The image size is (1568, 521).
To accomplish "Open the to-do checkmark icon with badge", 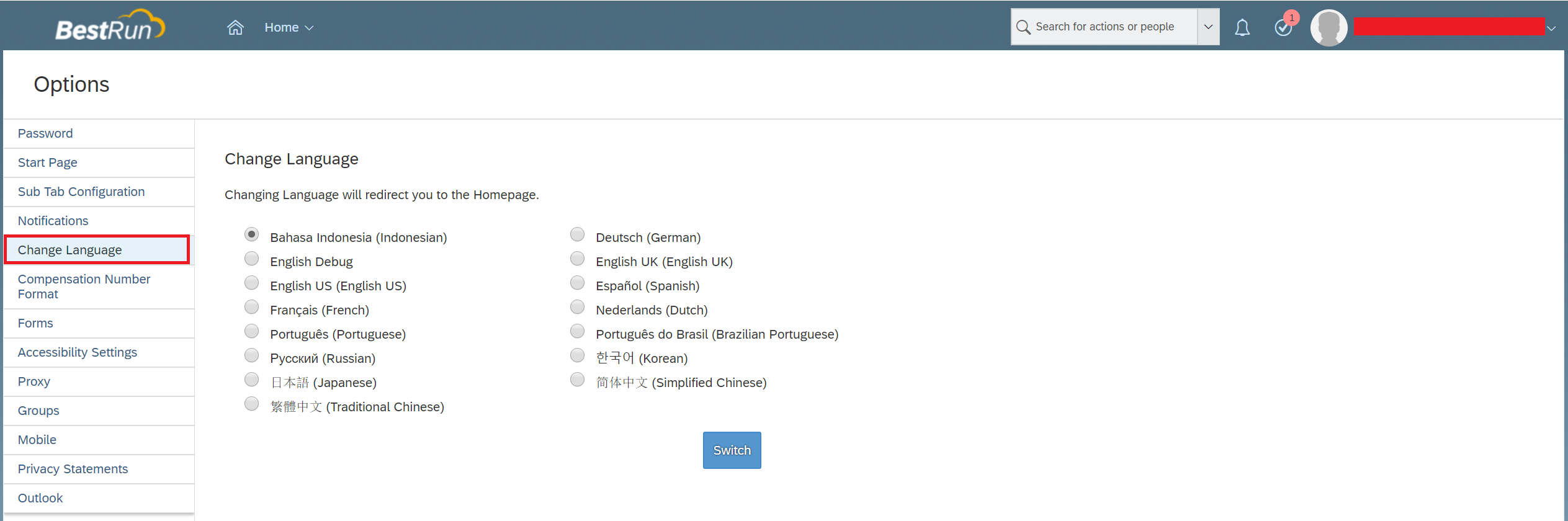I will coord(1284,27).
